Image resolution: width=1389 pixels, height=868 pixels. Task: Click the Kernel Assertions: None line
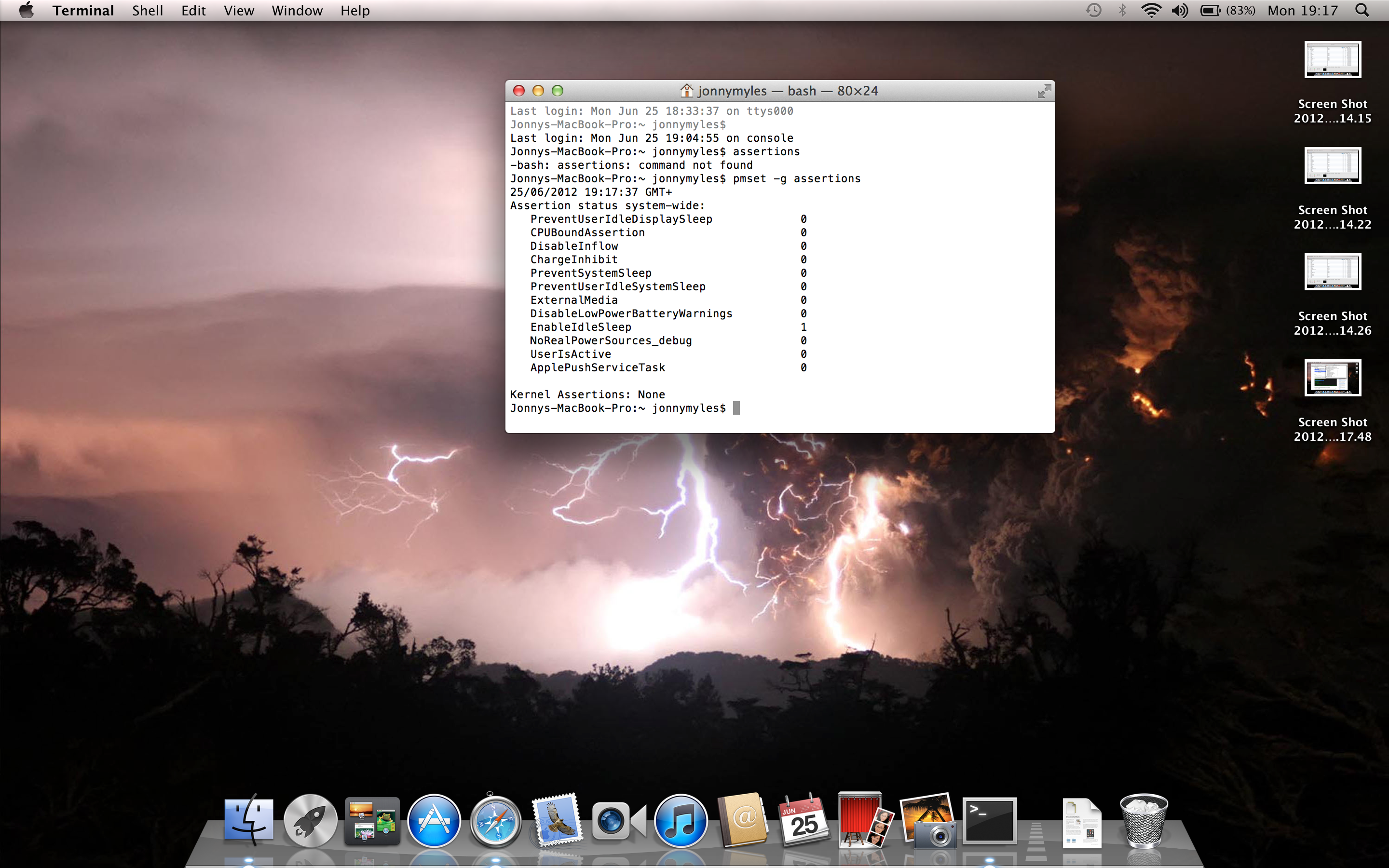point(588,395)
